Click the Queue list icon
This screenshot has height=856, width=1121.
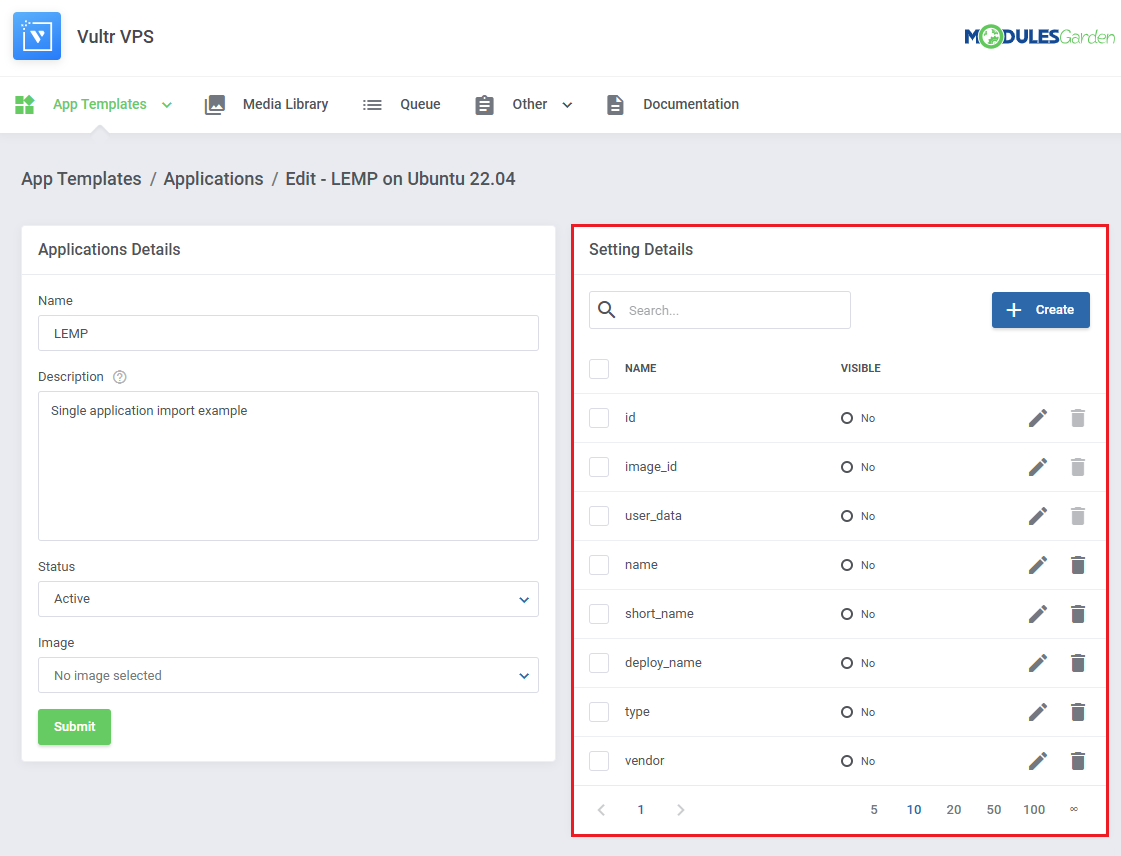(372, 105)
